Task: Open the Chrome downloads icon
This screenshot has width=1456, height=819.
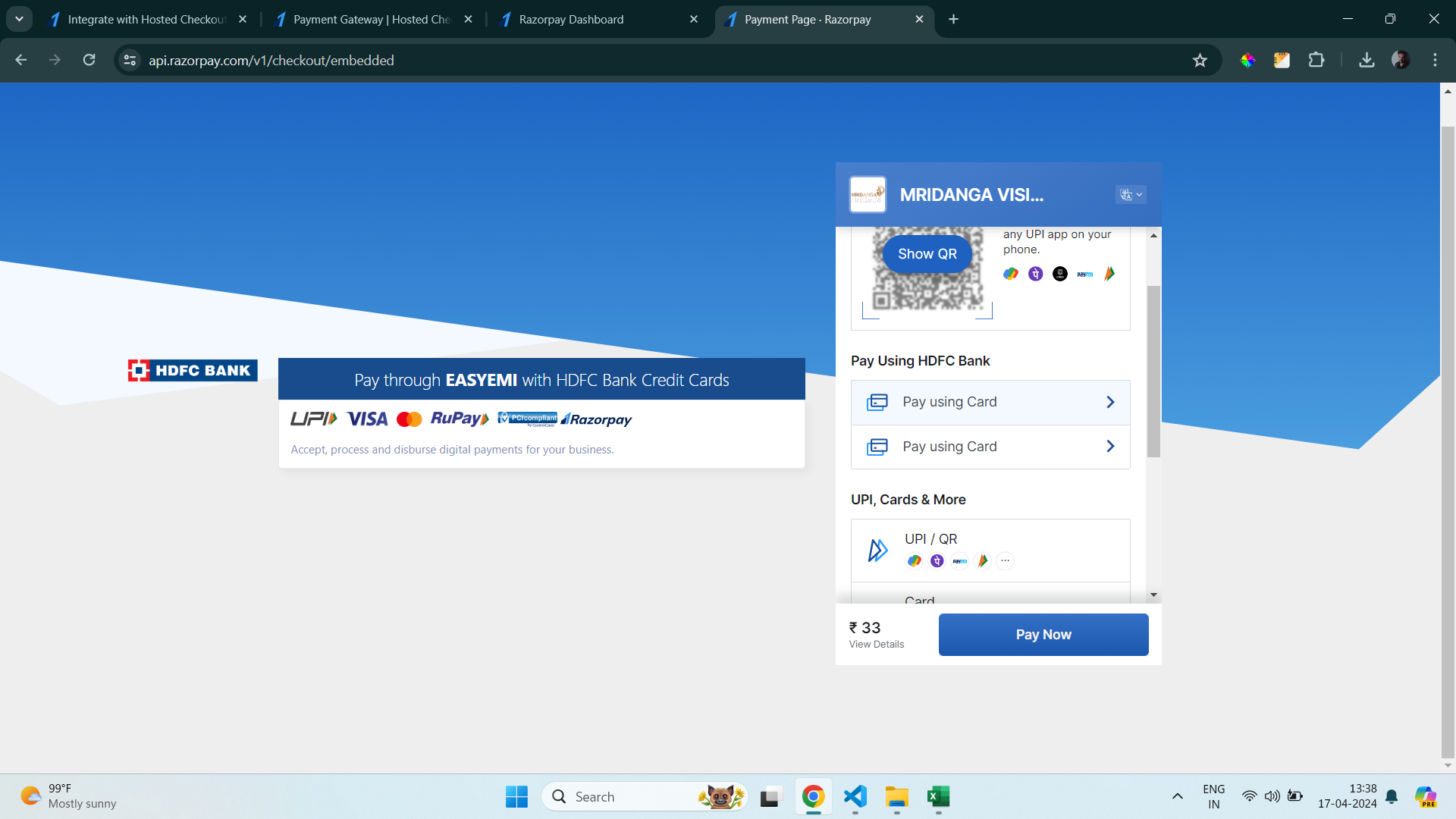Action: 1367,61
